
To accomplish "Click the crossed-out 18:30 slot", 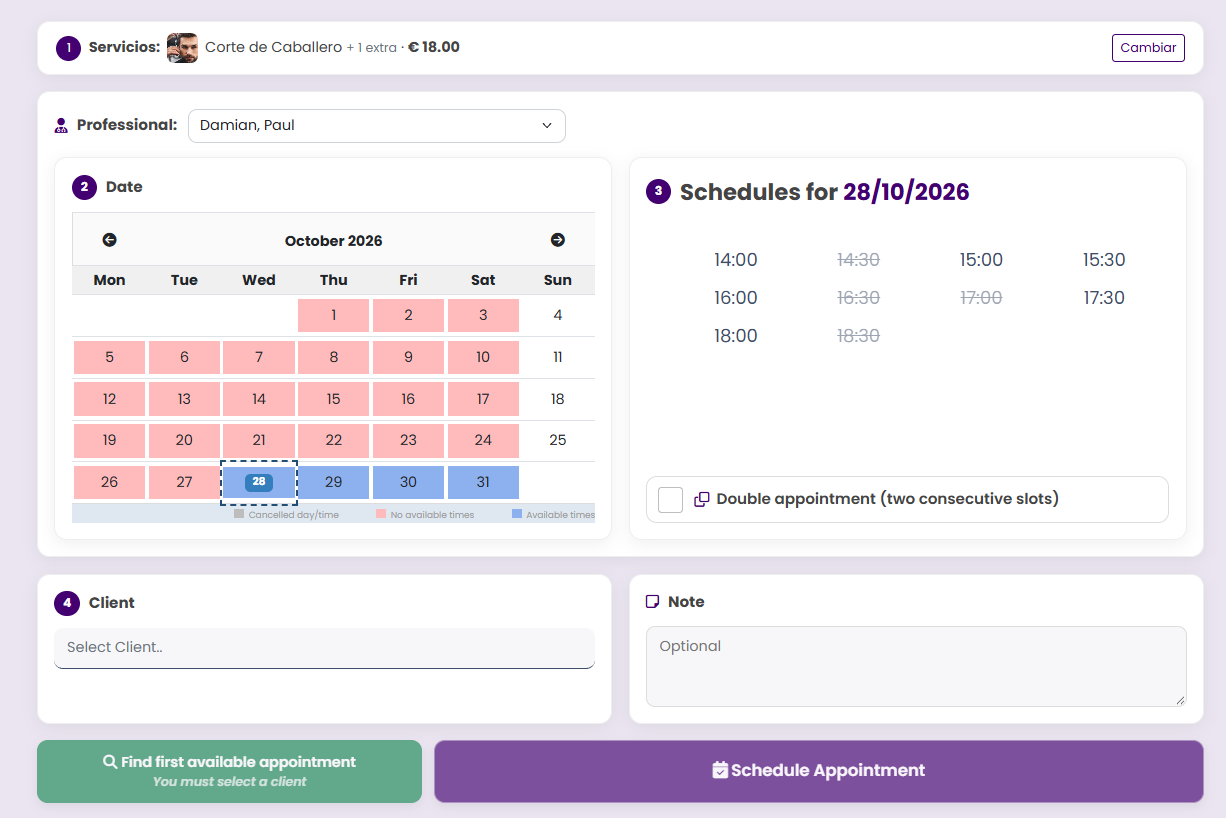I will click(858, 336).
